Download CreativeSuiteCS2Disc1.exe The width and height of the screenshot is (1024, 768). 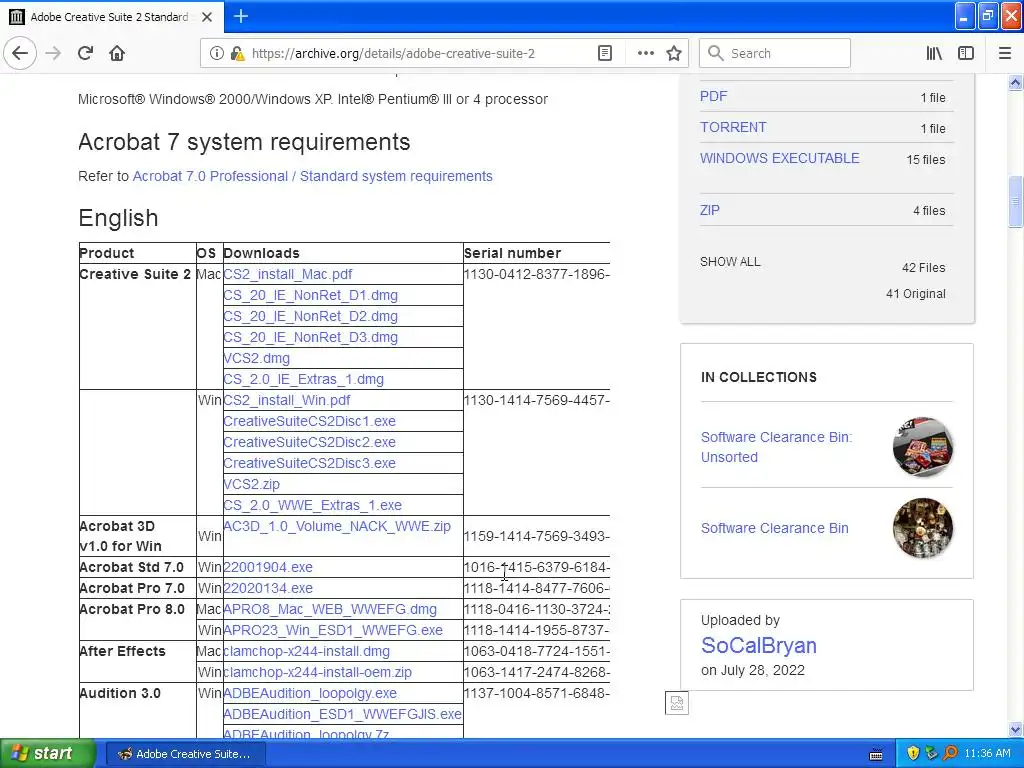[x=310, y=421]
